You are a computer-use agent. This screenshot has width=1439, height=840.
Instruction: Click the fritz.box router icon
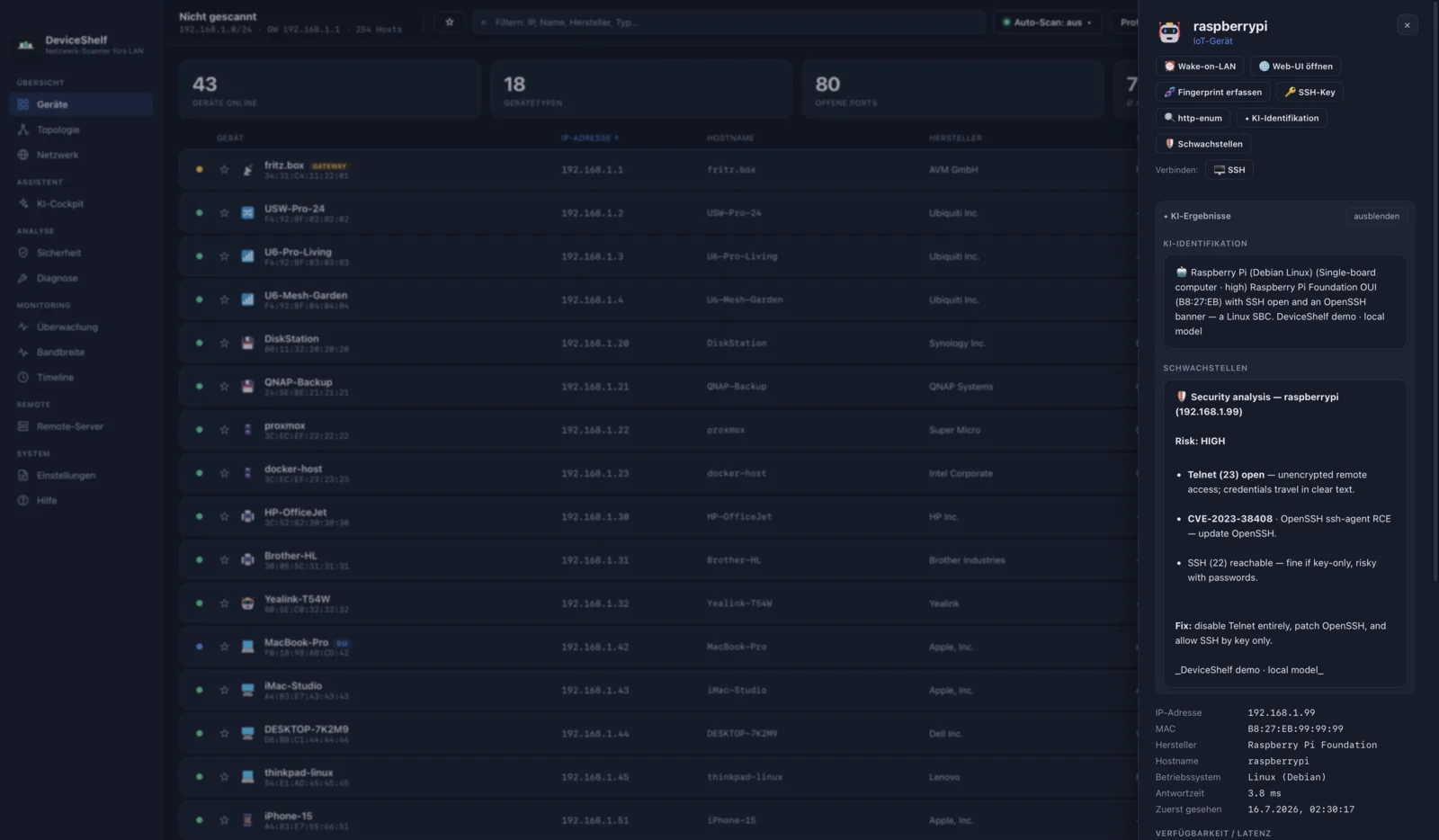[x=247, y=170]
